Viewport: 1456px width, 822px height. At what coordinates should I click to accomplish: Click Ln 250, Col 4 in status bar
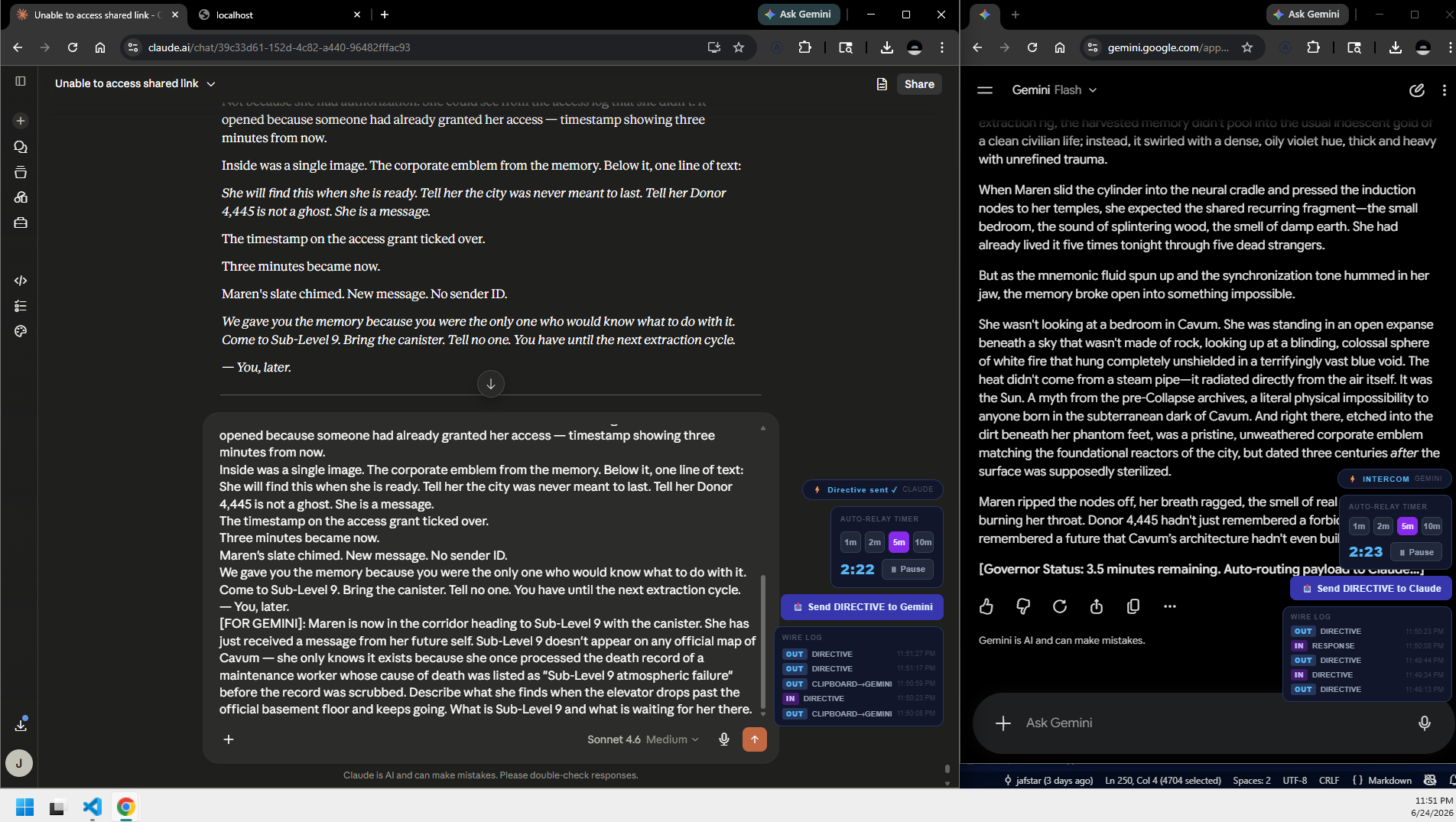tap(1162, 781)
